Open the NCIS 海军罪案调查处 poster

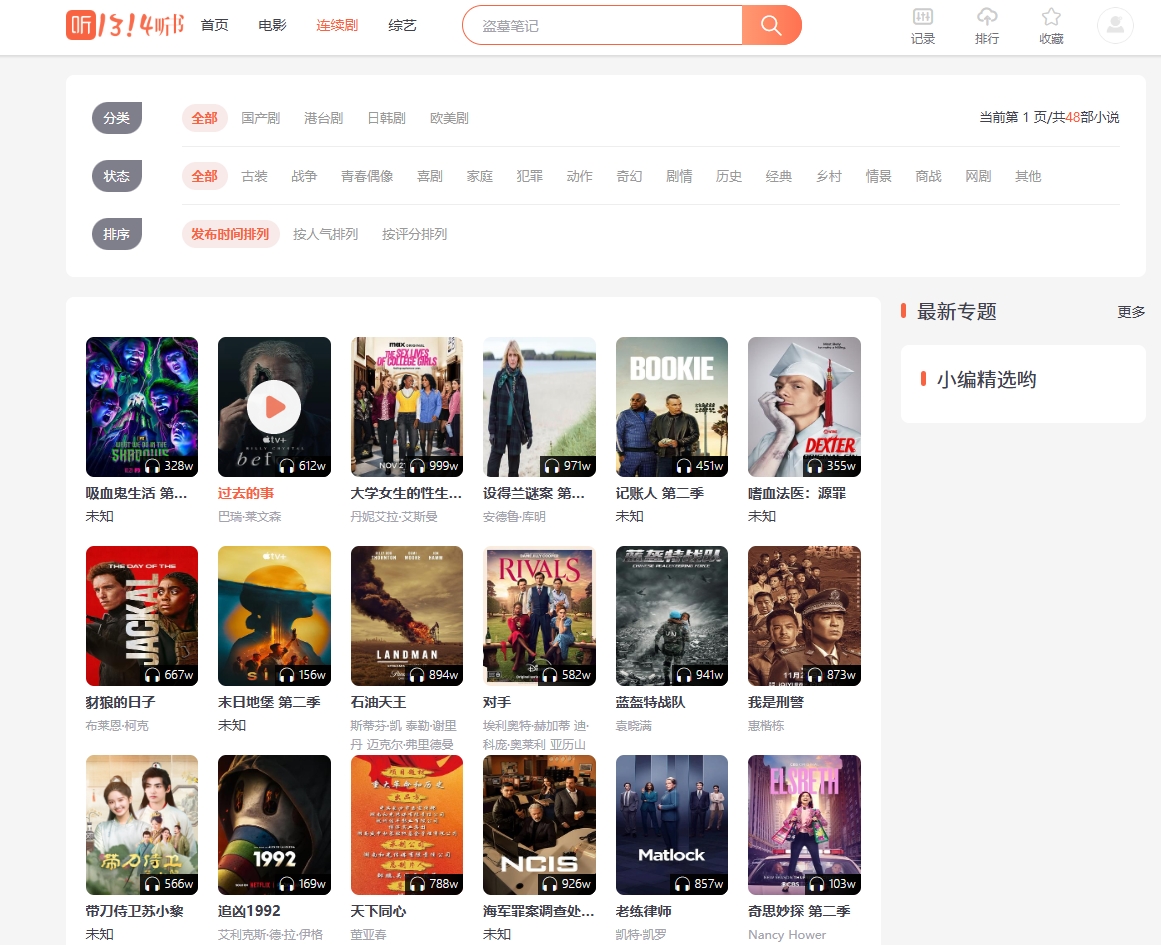point(539,824)
